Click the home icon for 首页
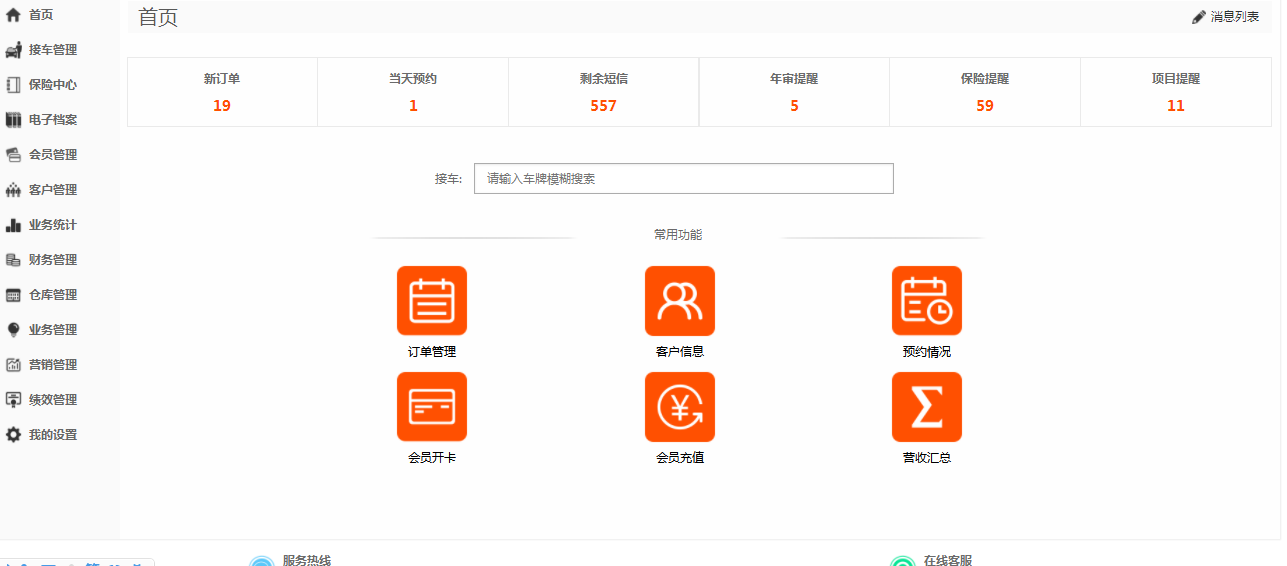 [13, 15]
